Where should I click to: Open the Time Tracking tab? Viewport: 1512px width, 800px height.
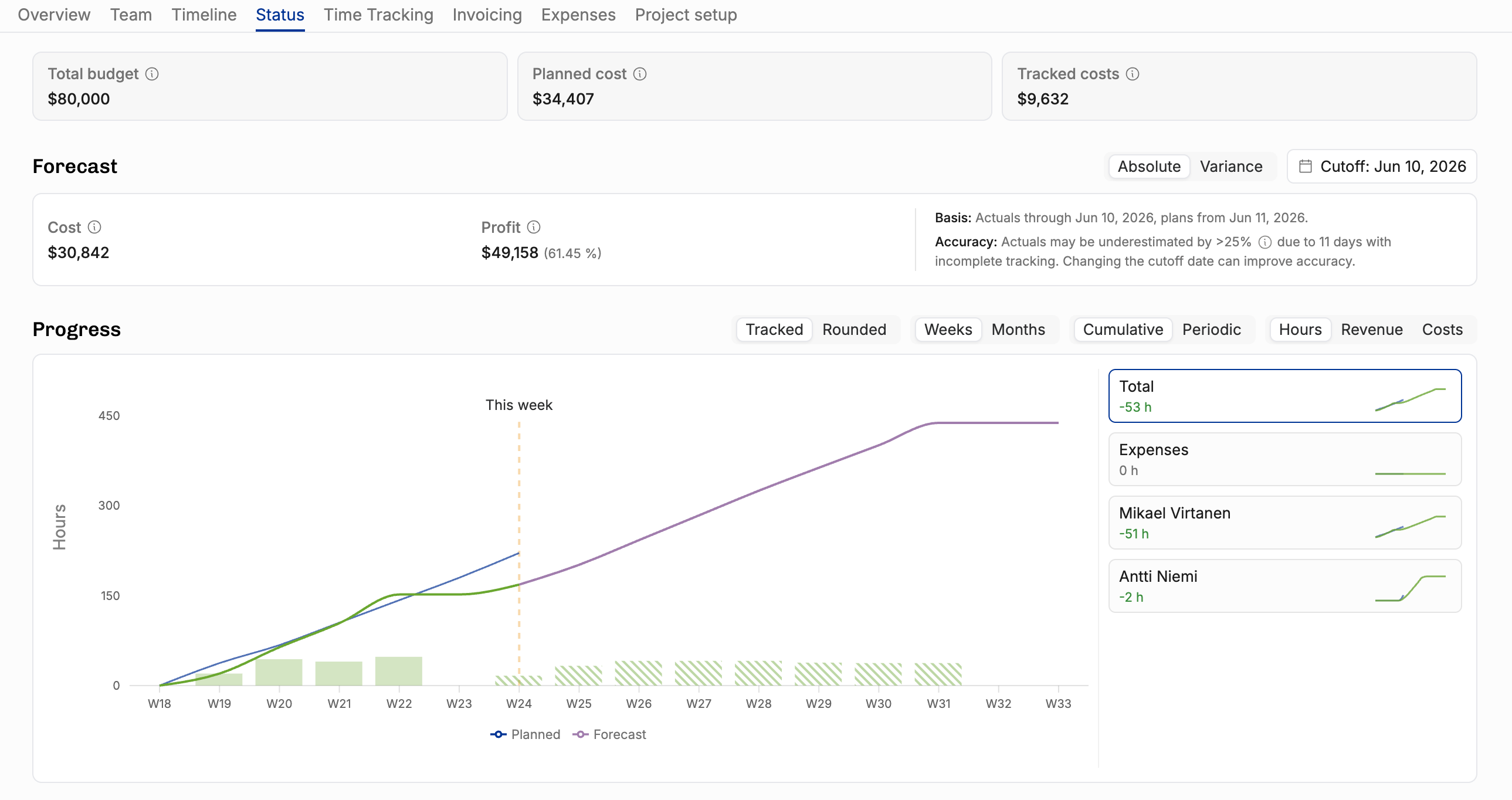(379, 15)
